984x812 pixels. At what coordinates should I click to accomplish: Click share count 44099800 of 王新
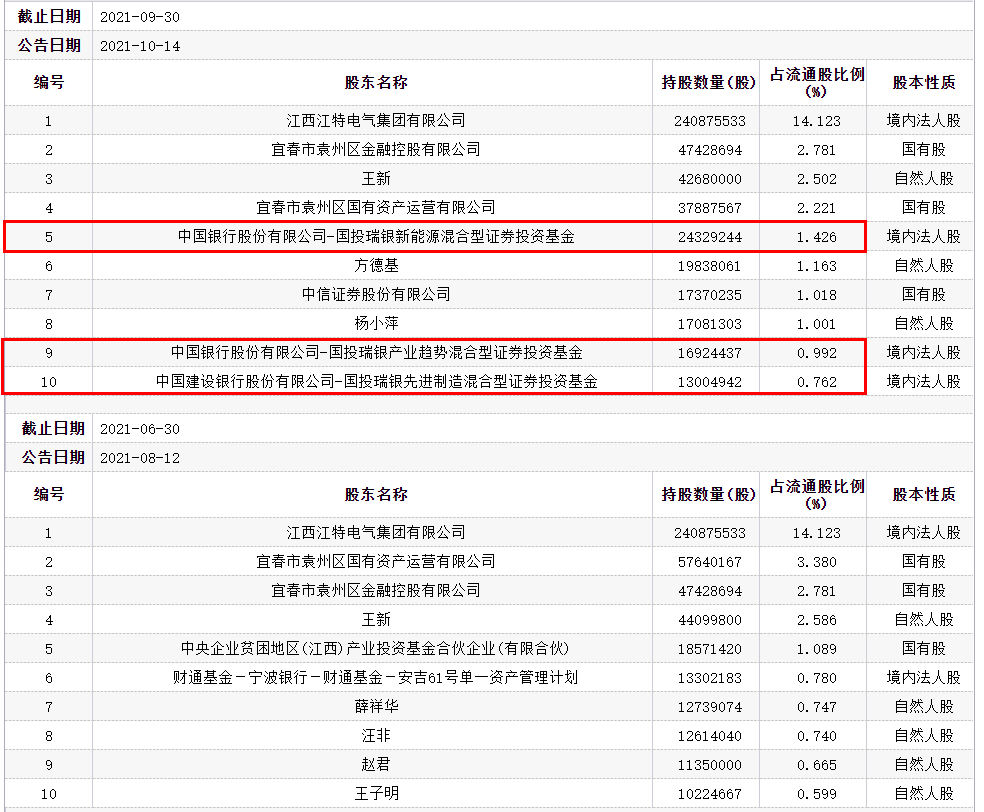710,620
